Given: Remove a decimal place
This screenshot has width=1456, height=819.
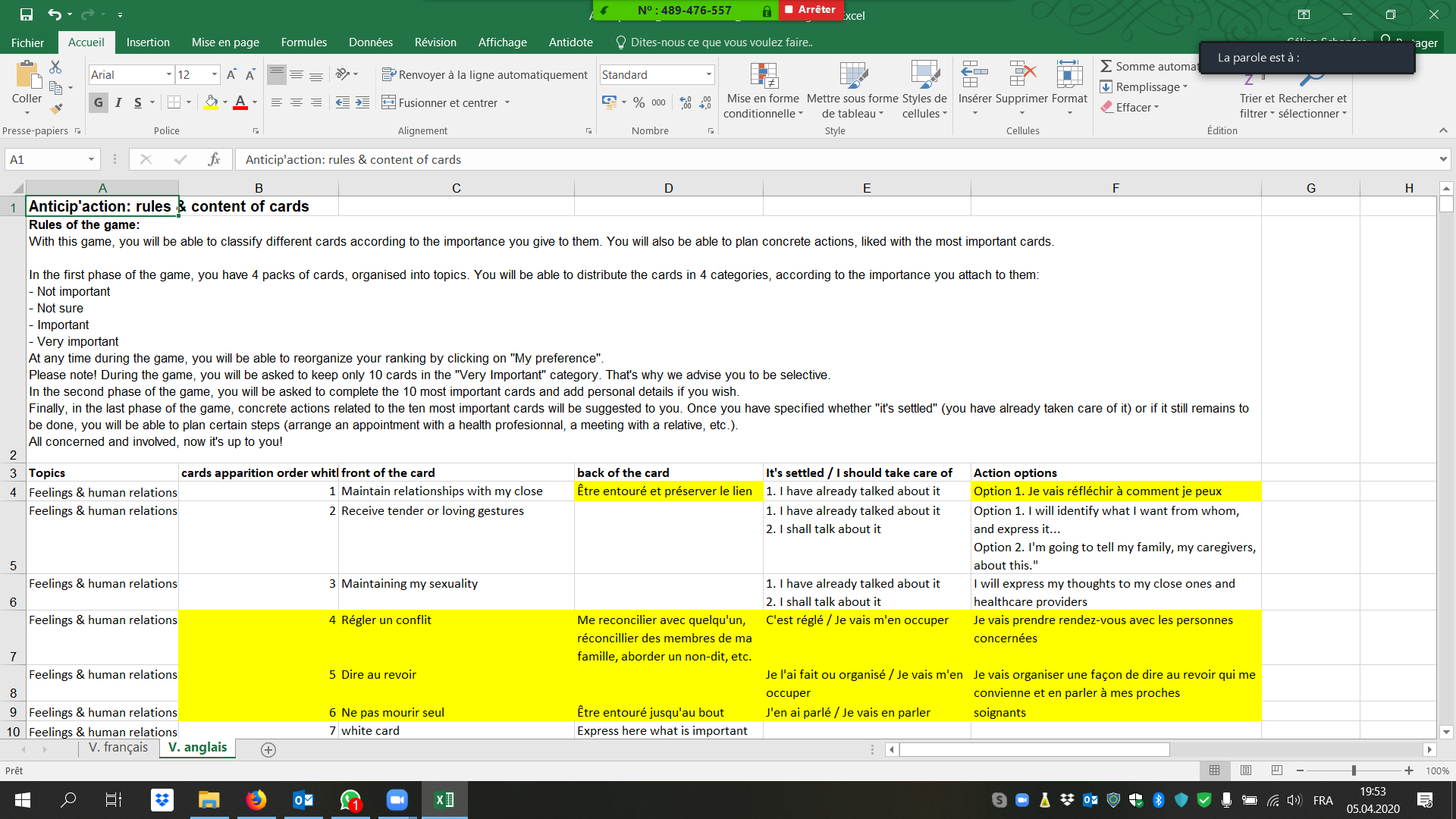Looking at the screenshot, I should [x=705, y=102].
